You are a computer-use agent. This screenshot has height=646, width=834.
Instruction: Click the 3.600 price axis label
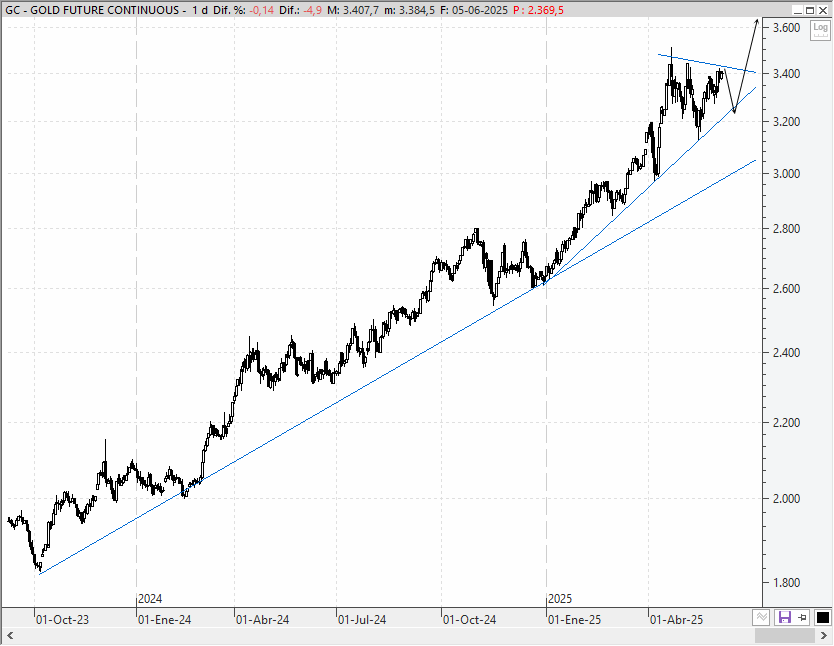pyautogui.click(x=786, y=28)
